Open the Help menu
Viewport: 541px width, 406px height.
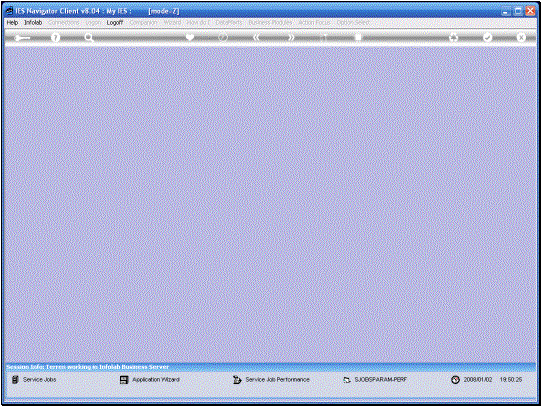click(x=12, y=22)
